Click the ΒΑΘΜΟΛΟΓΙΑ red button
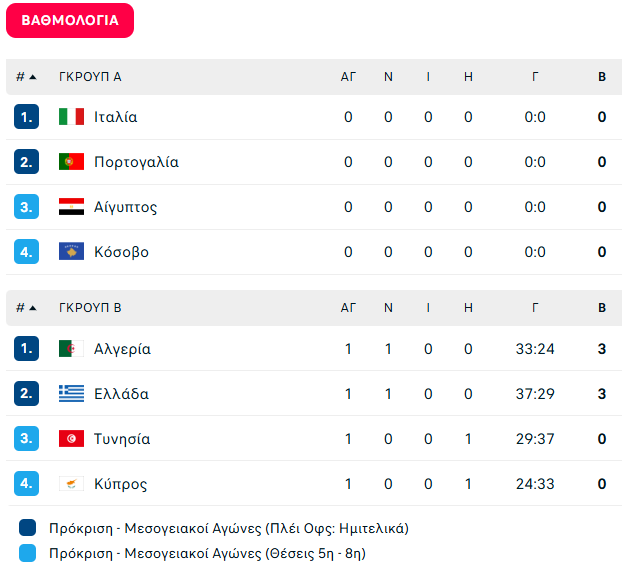 70,20
